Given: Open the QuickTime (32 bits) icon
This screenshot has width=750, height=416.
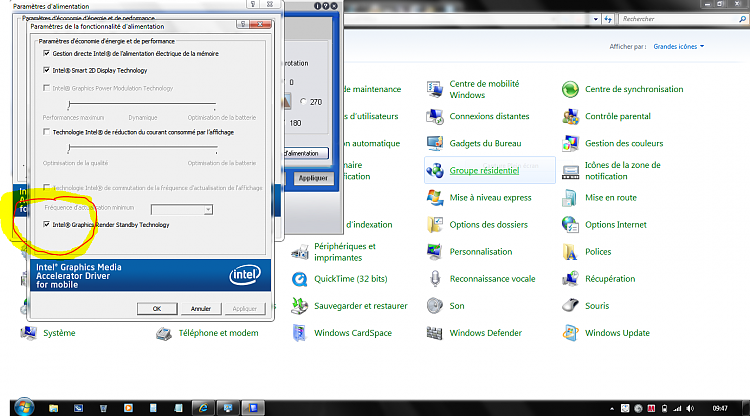Looking at the screenshot, I should (x=299, y=279).
